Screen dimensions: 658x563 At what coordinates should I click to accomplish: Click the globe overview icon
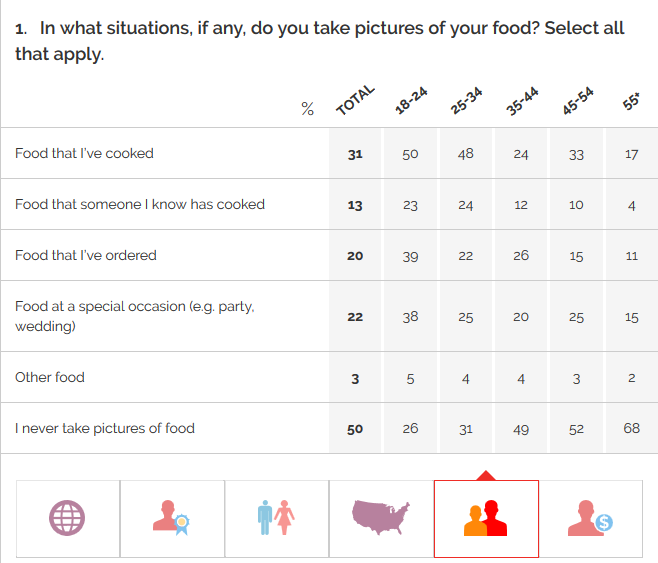pyautogui.click(x=68, y=518)
